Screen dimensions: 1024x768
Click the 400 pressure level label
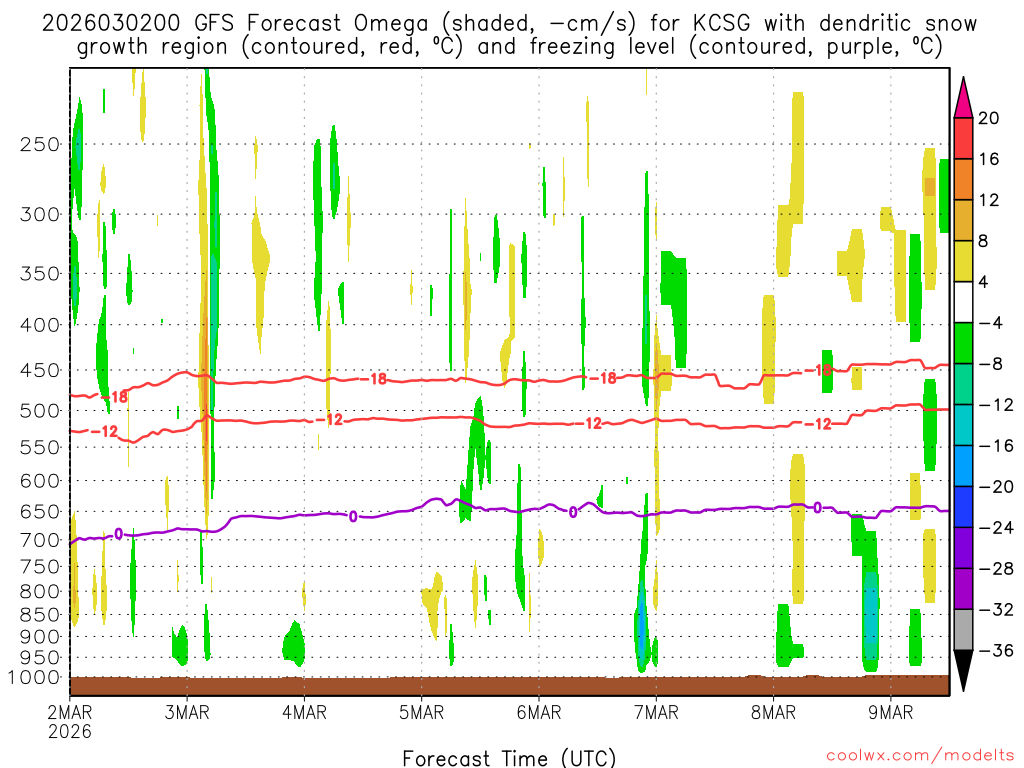click(40, 325)
